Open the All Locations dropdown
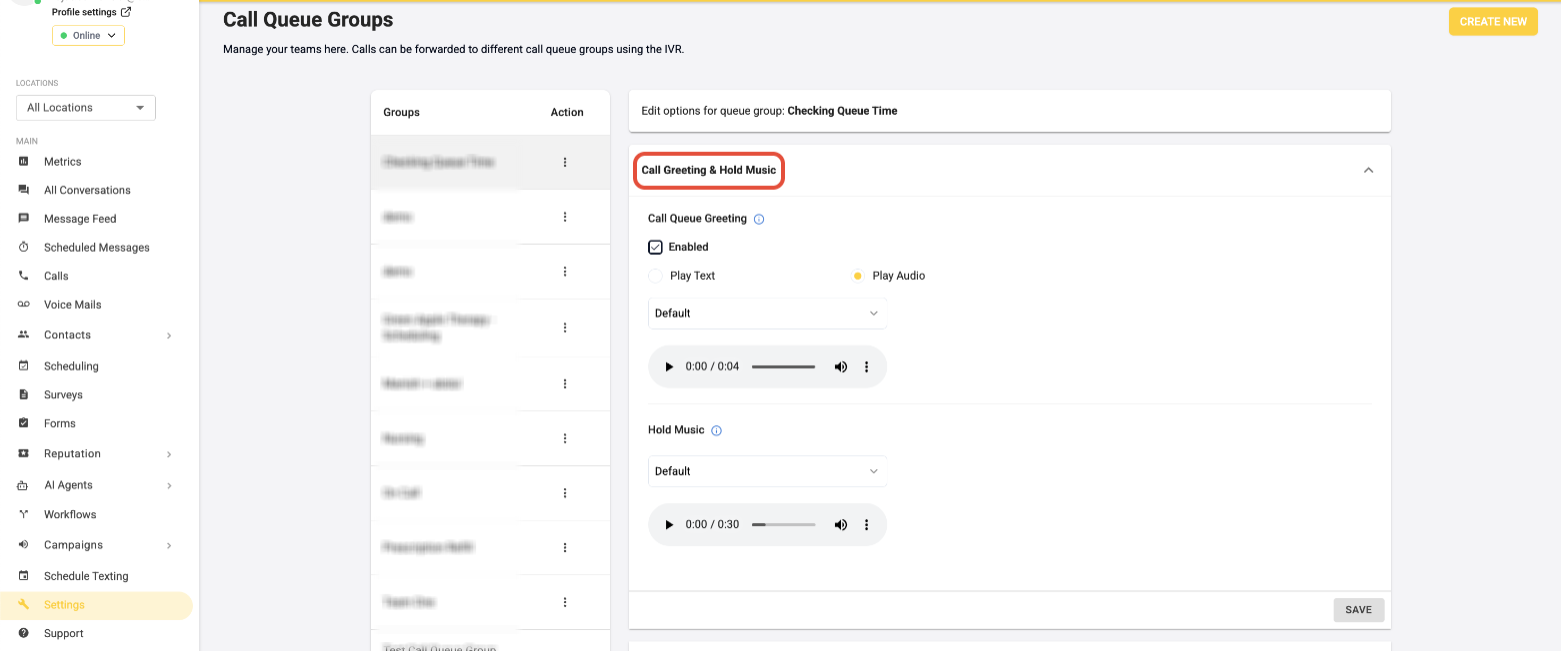Image resolution: width=1561 pixels, height=651 pixels. [x=86, y=108]
